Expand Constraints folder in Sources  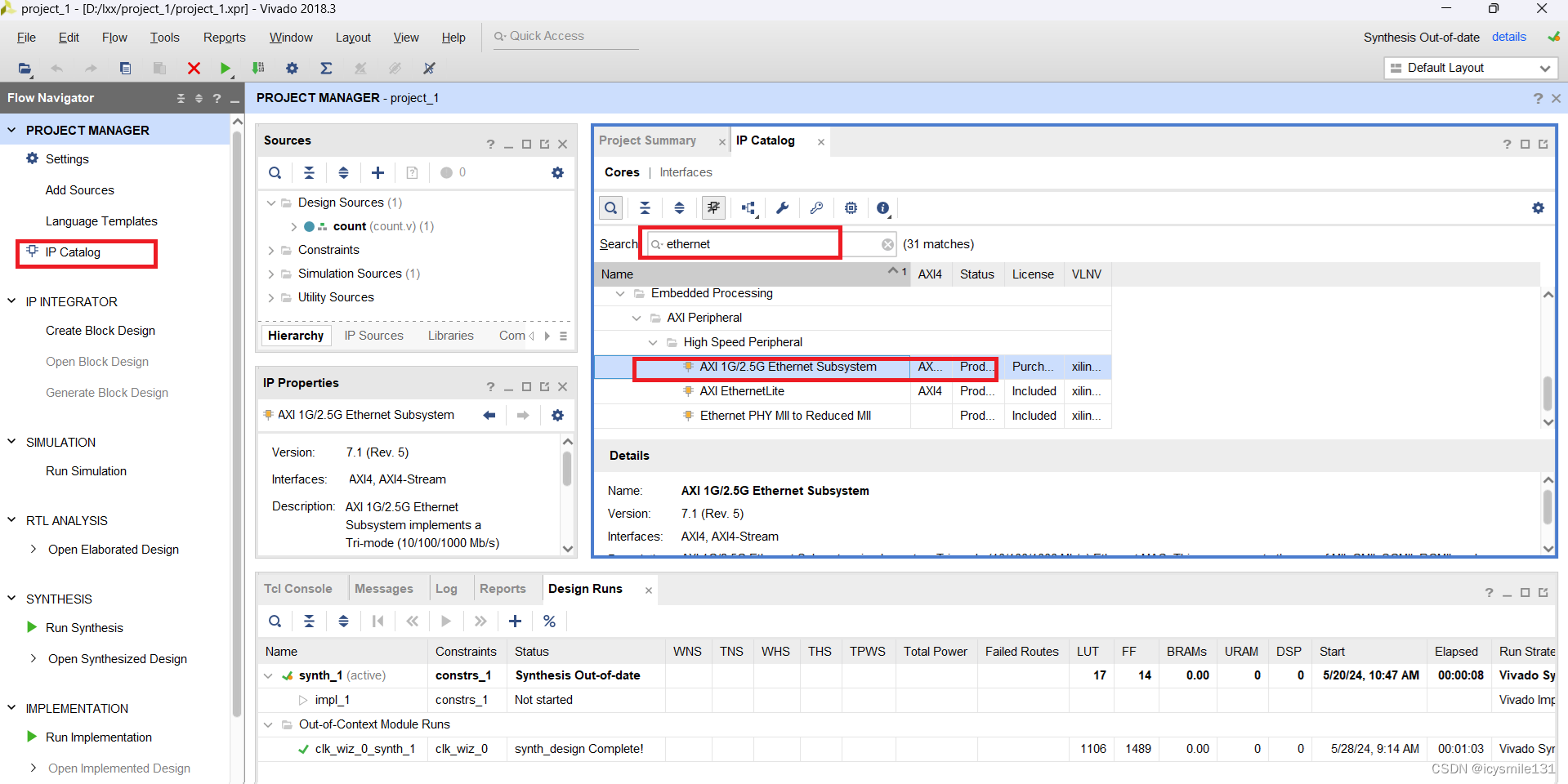coord(270,250)
